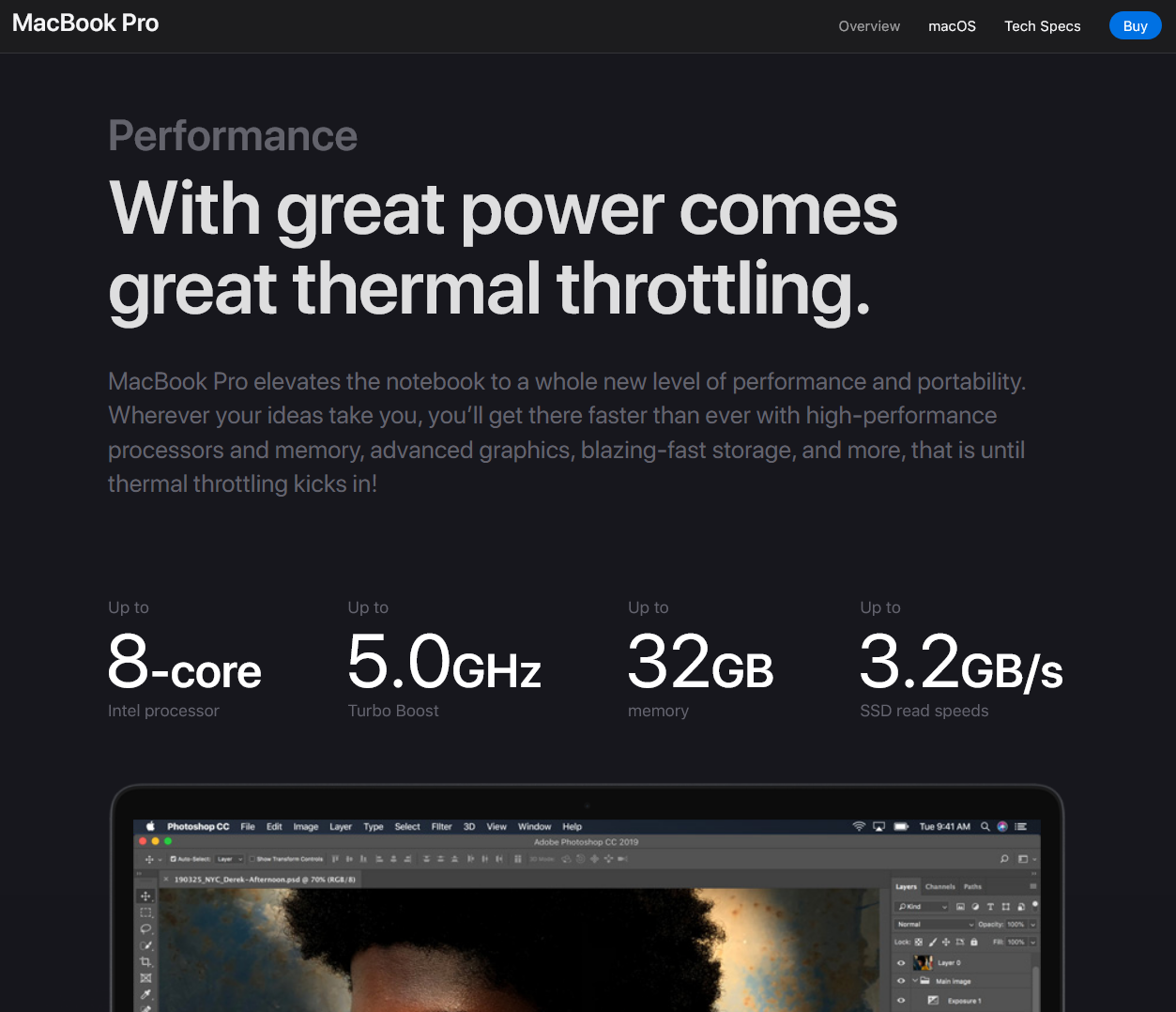The image size is (1176, 1012).
Task: Click the Fill 100% value field
Action: 1016,942
